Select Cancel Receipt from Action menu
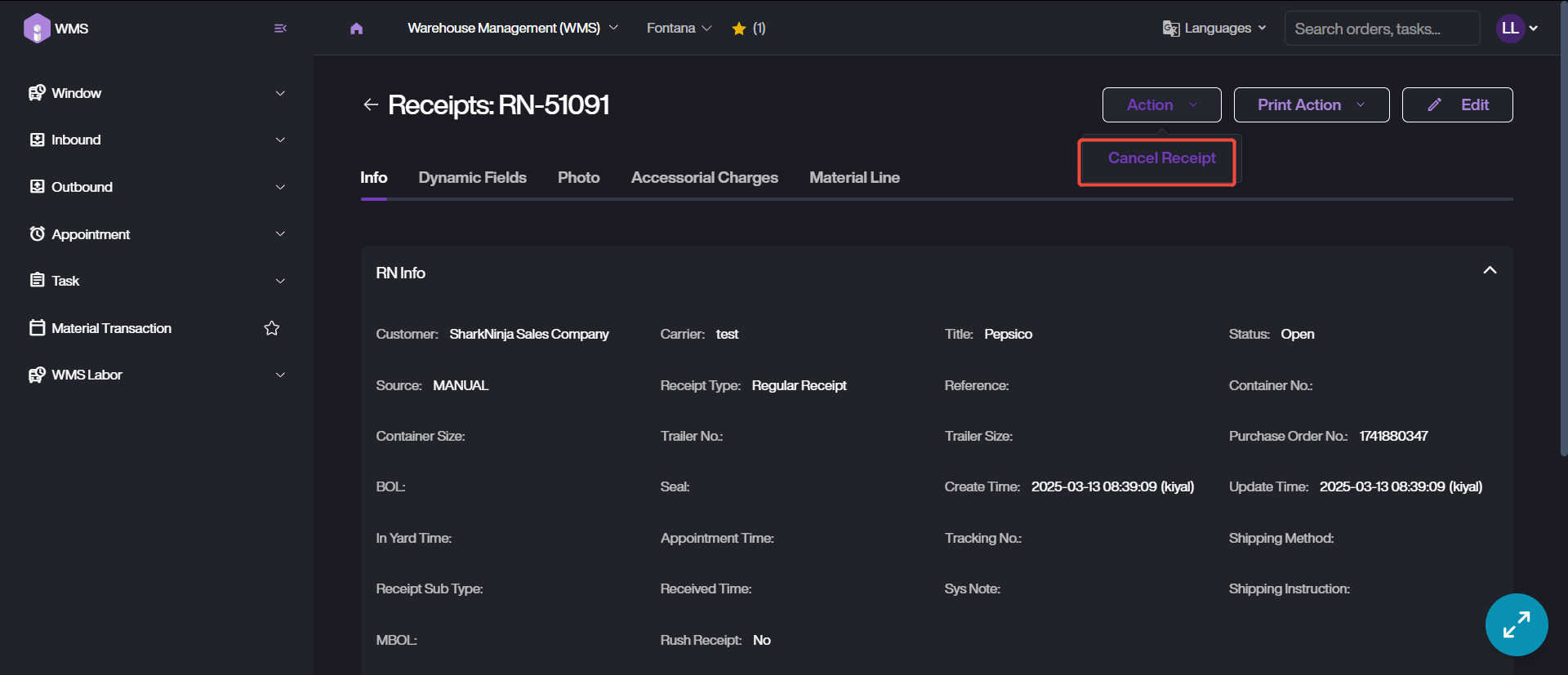Viewport: 1568px width, 675px height. click(x=1161, y=158)
